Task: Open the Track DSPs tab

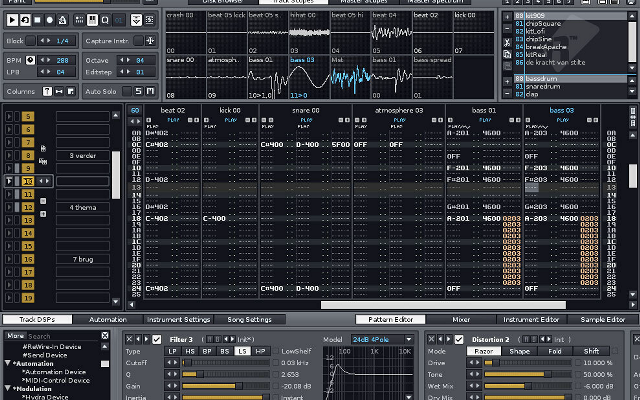Action: [x=37, y=320]
